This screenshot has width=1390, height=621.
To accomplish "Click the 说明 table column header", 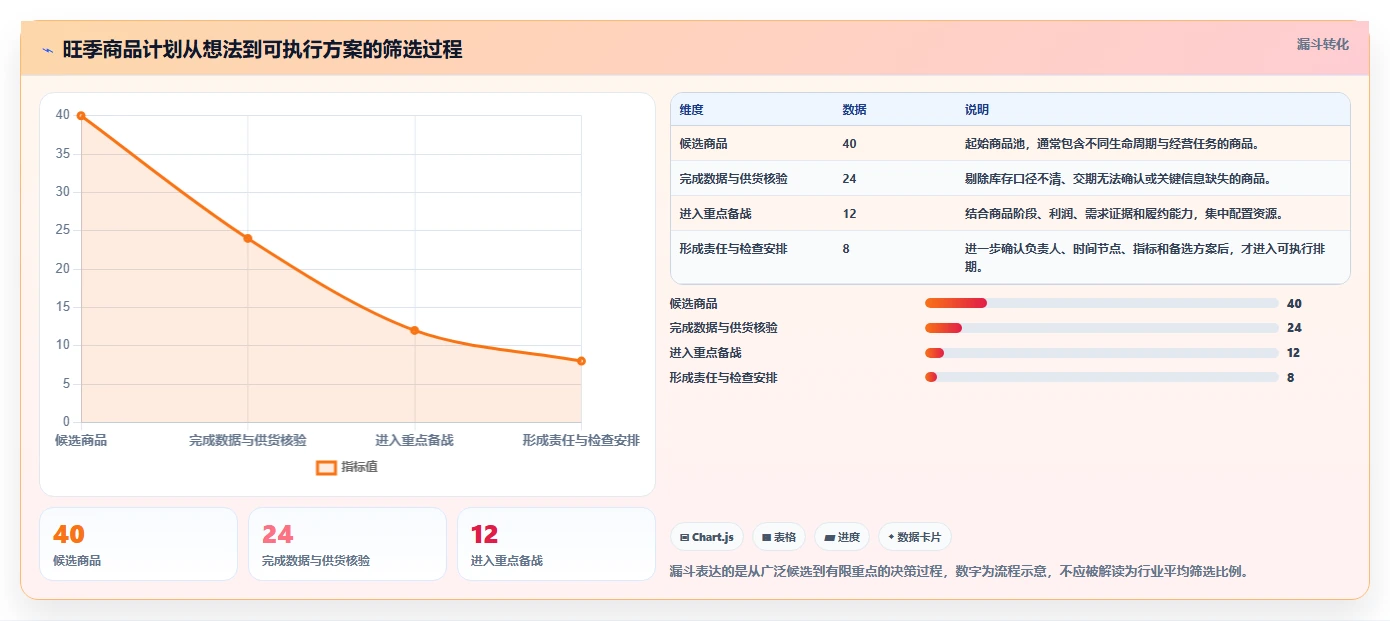I will coord(976,110).
